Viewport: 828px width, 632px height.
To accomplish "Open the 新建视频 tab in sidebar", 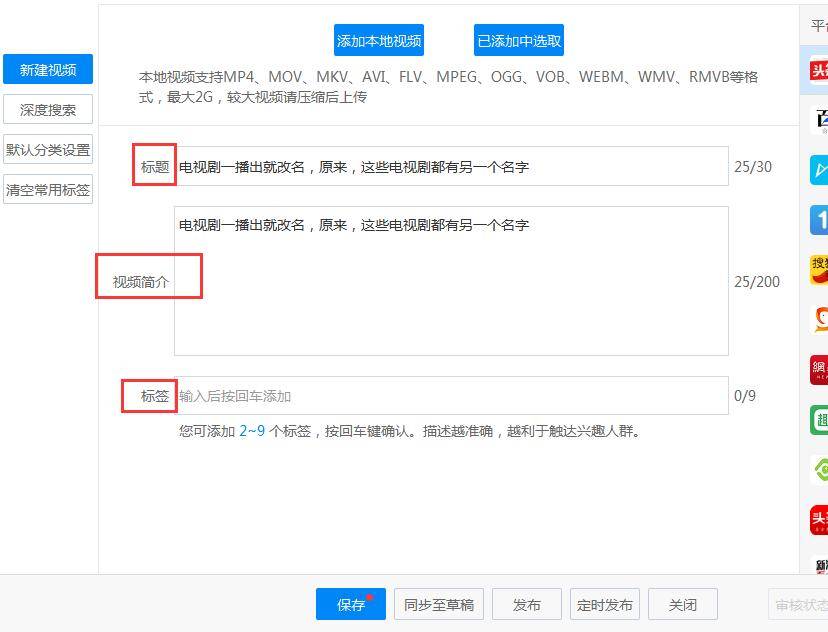I will pos(48,70).
